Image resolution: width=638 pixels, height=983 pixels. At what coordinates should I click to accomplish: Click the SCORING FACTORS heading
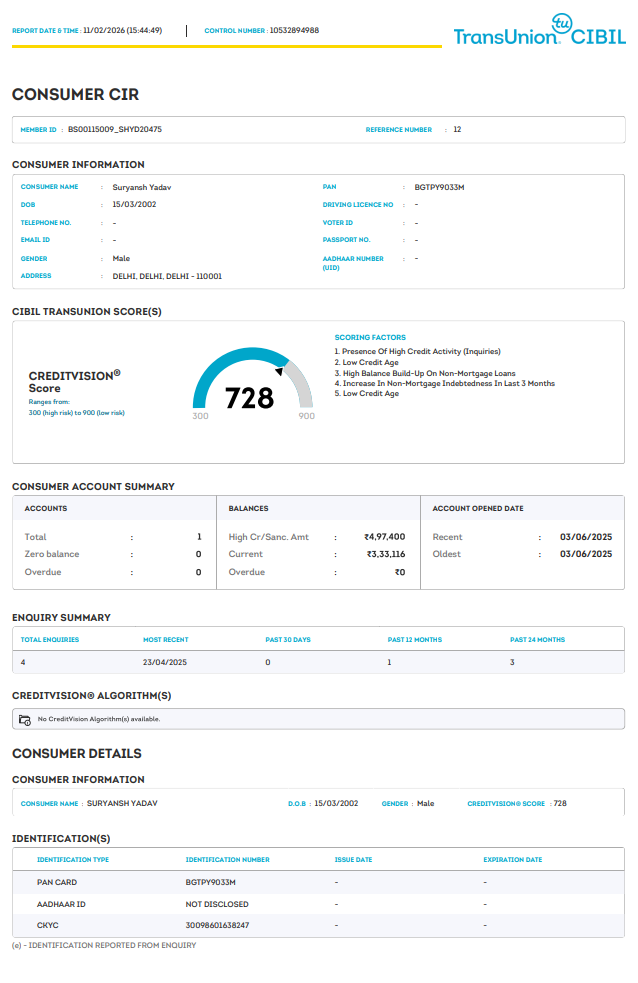pyautogui.click(x=370, y=337)
